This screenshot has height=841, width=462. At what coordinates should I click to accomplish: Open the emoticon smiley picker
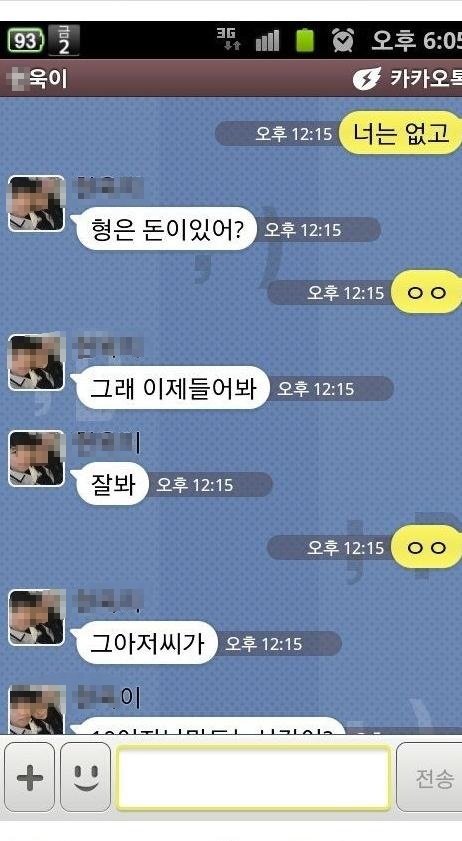point(85,776)
